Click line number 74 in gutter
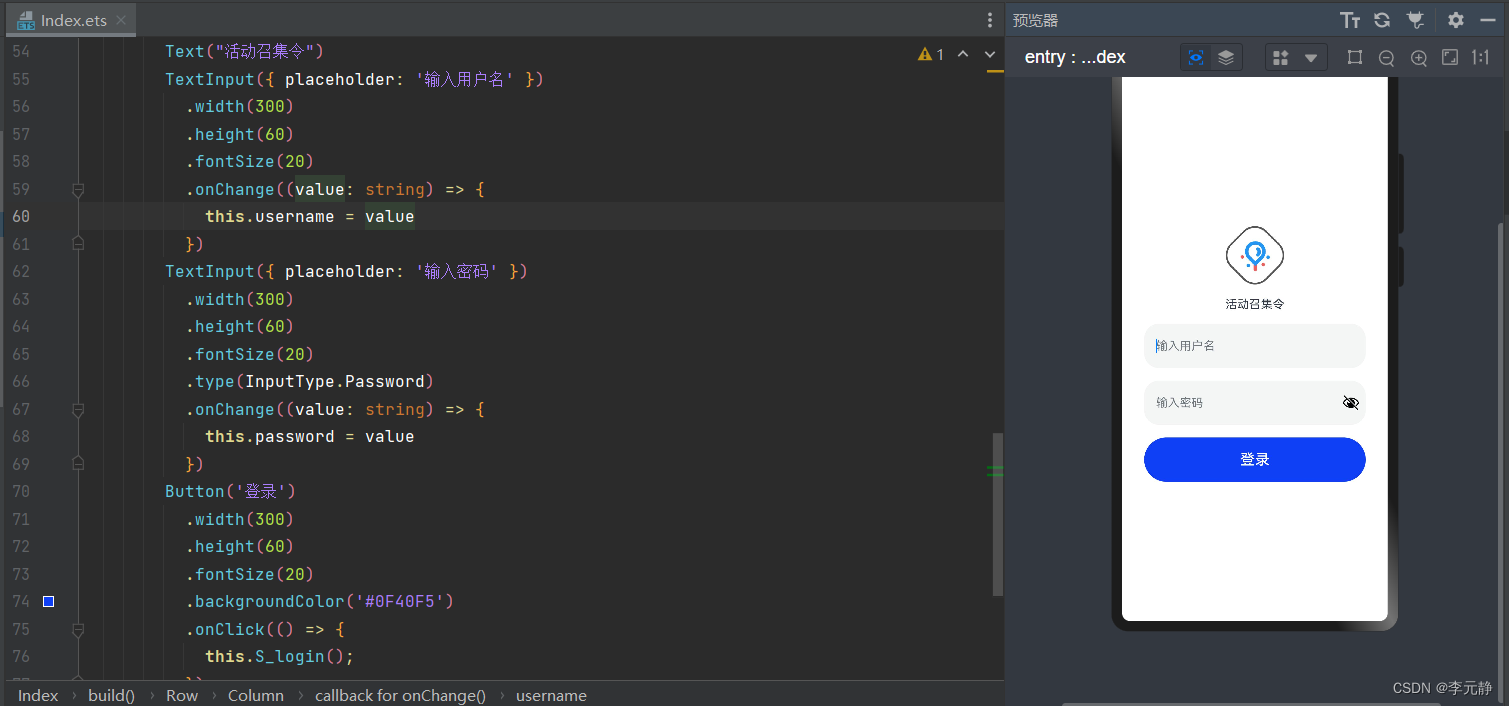Viewport: 1509px width, 706px height. tap(21, 601)
